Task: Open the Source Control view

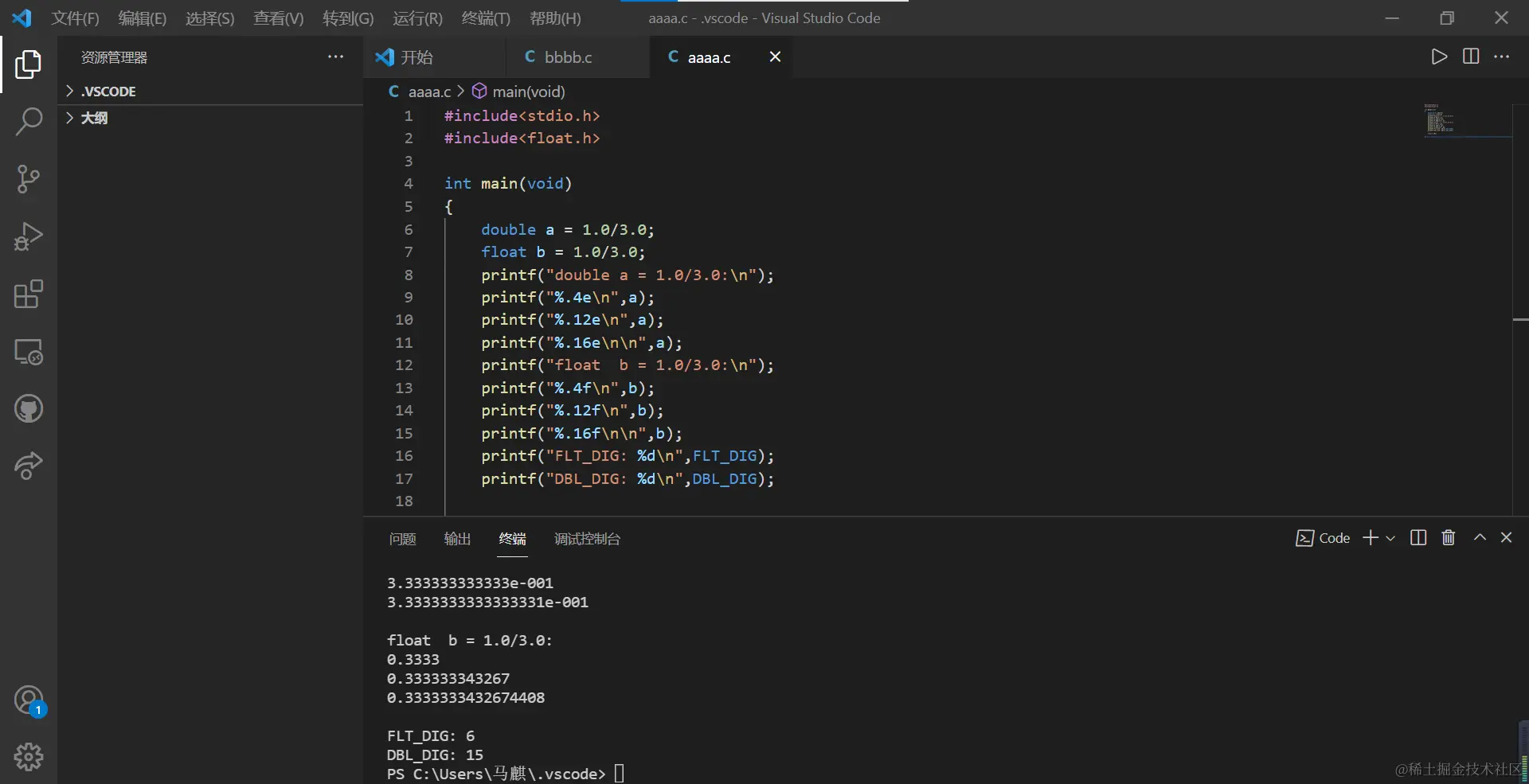Action: point(29,179)
